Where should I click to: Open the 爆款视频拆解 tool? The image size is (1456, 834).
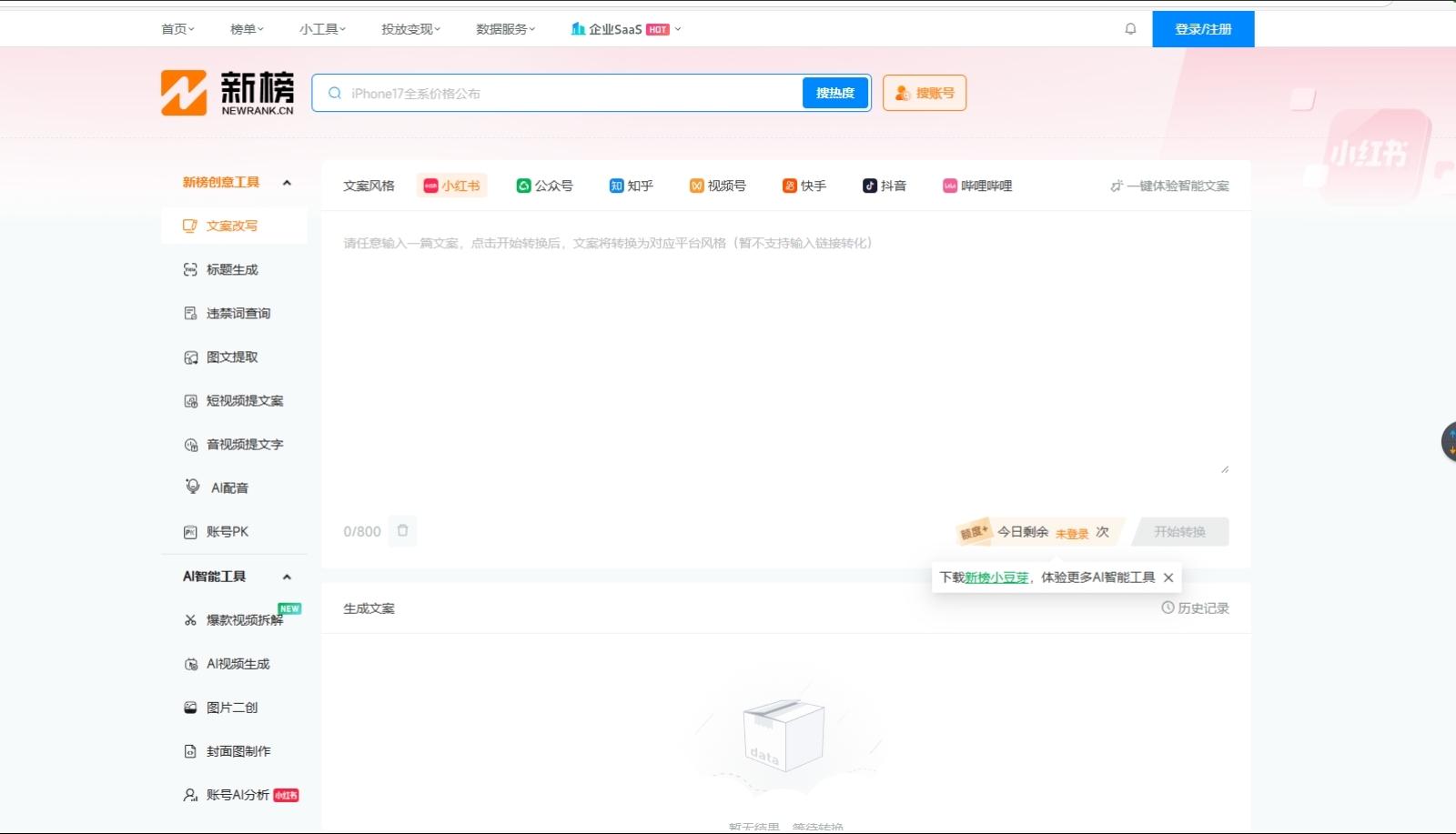[x=239, y=619]
